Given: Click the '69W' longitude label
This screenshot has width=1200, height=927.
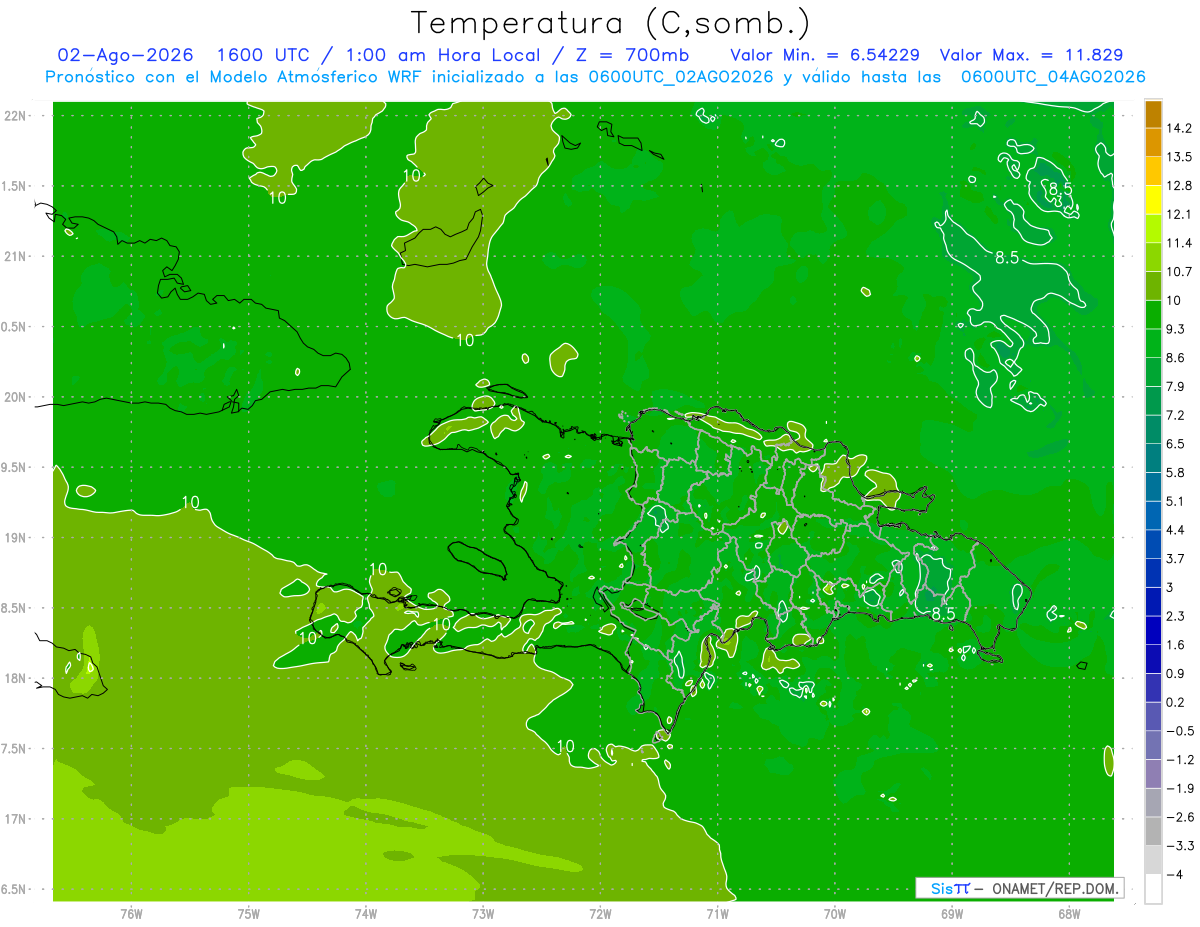Looking at the screenshot, I should [952, 913].
